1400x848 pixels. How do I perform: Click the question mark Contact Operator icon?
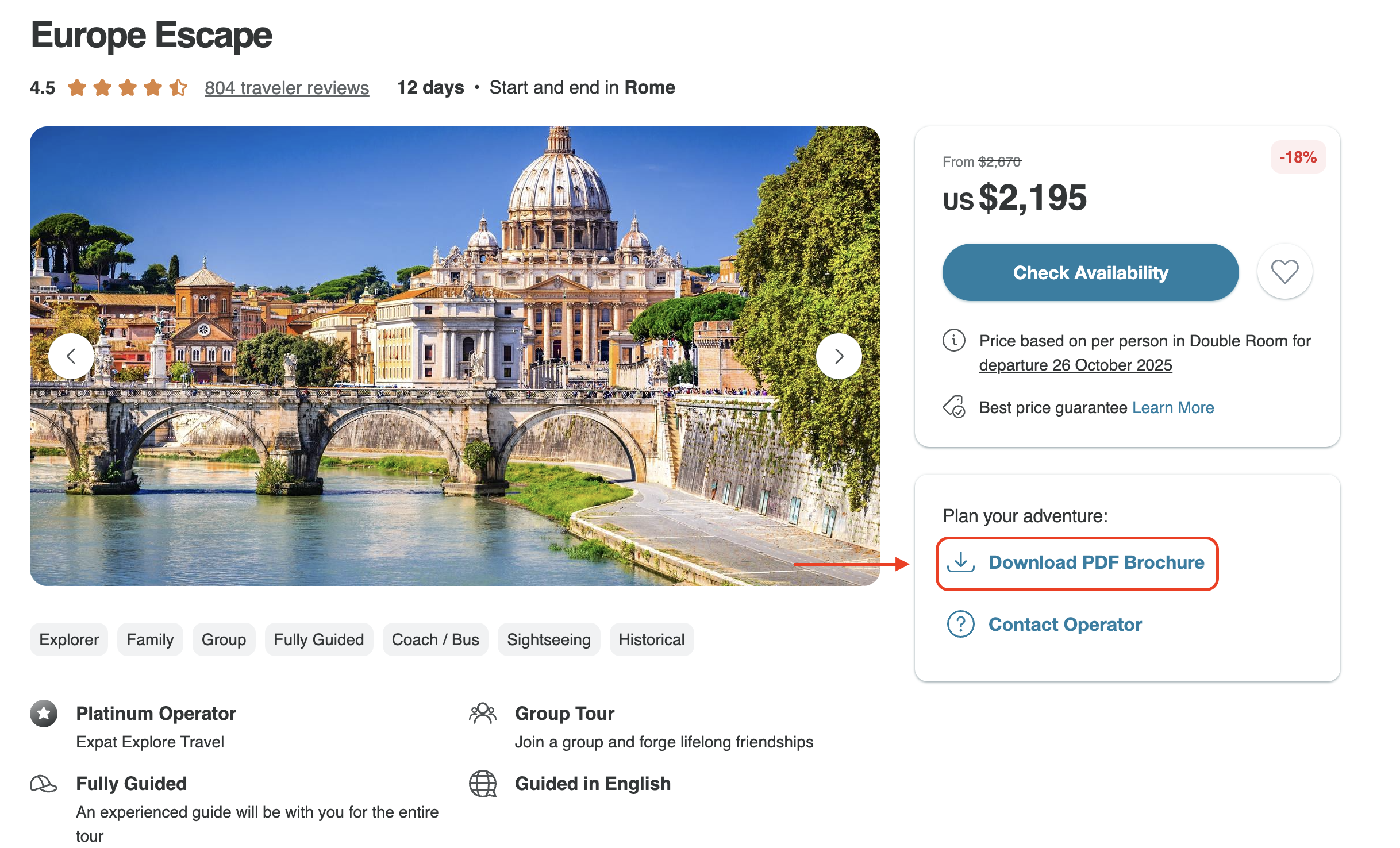960,624
